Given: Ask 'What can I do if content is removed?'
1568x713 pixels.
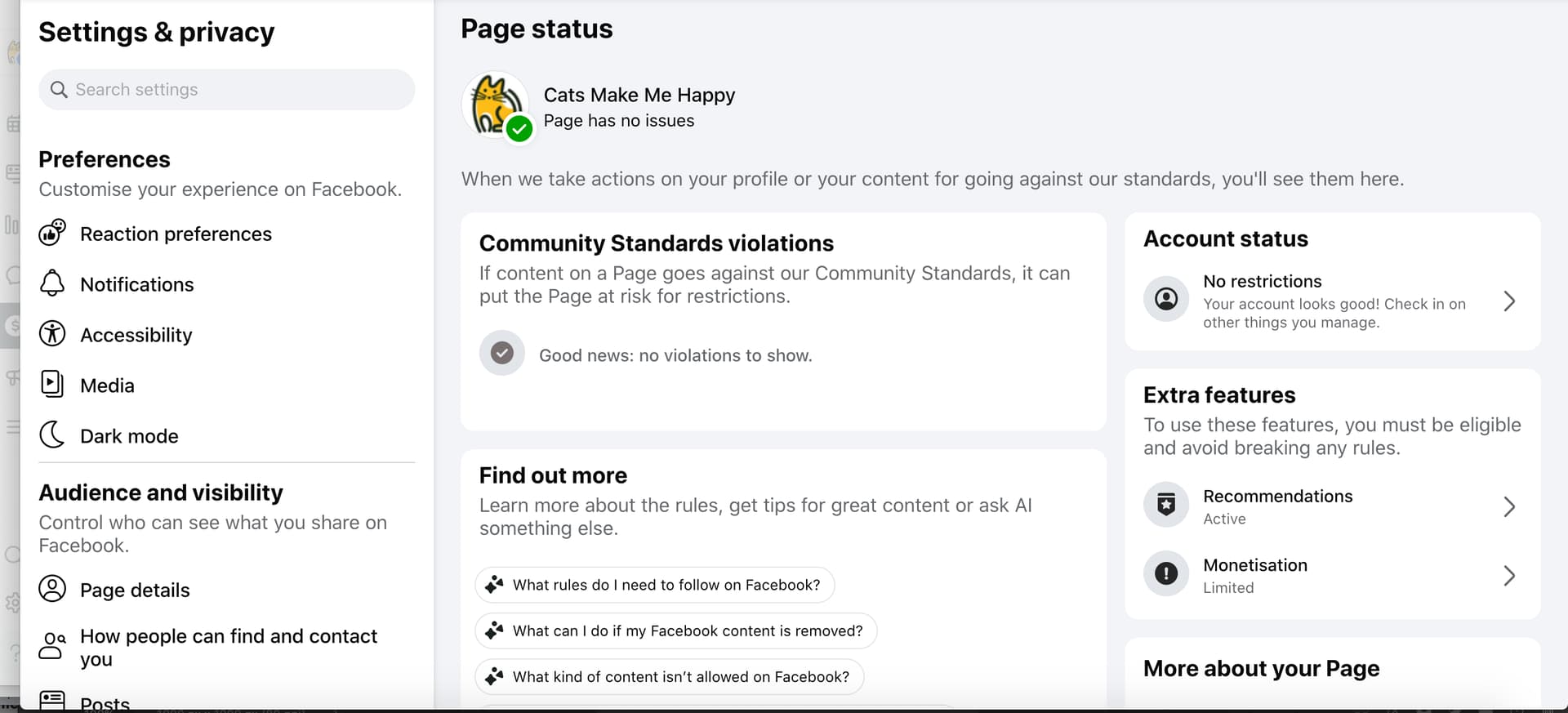Looking at the screenshot, I should pyautogui.click(x=675, y=631).
